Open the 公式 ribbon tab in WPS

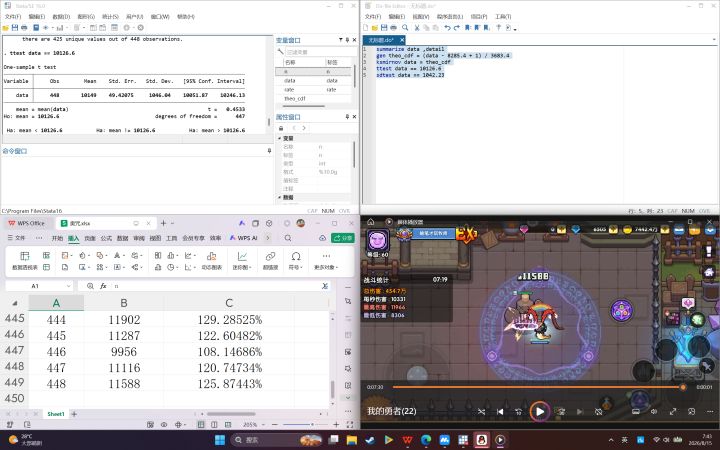point(106,238)
